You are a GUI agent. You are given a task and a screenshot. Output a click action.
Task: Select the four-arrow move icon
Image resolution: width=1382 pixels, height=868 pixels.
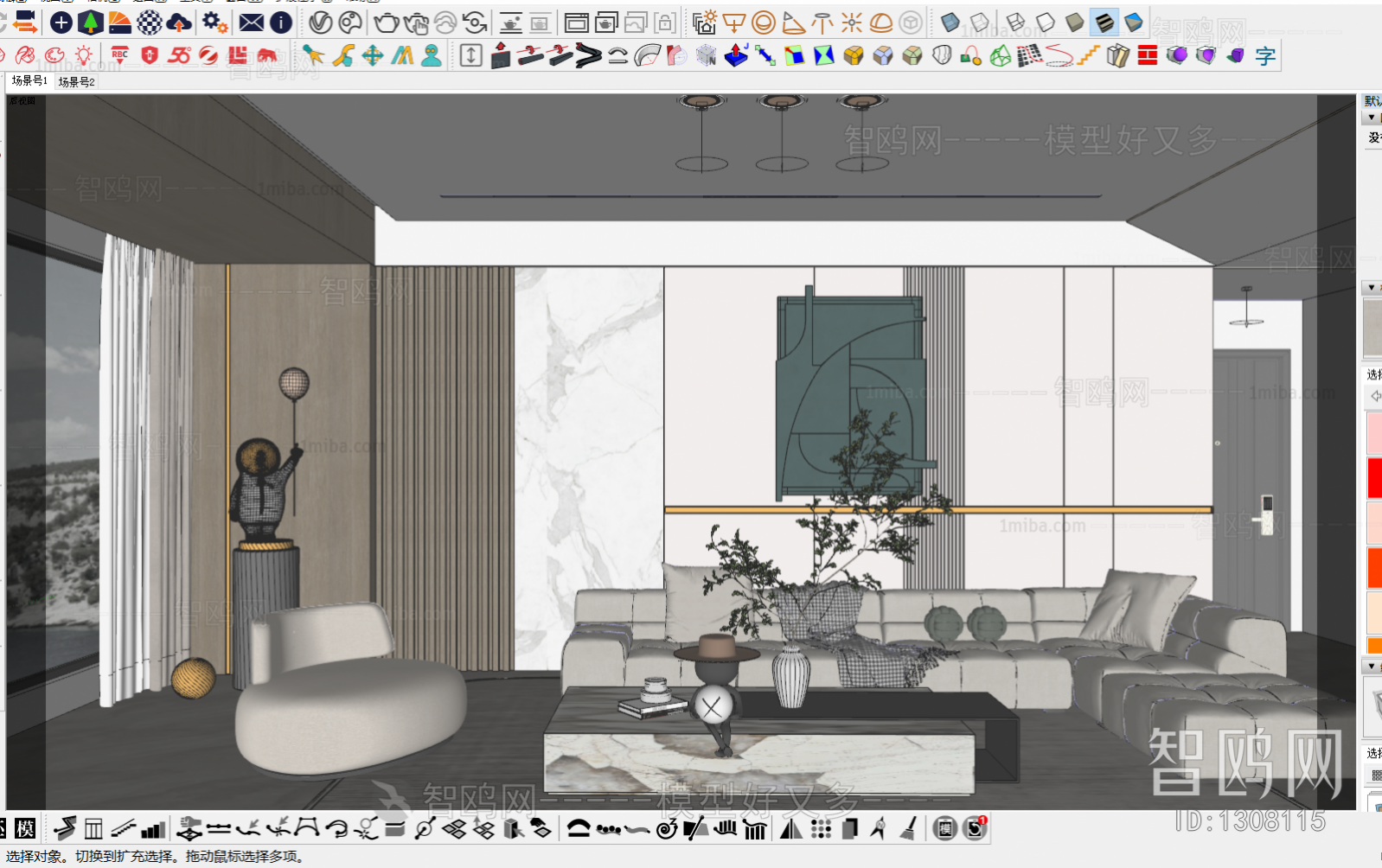[x=373, y=55]
